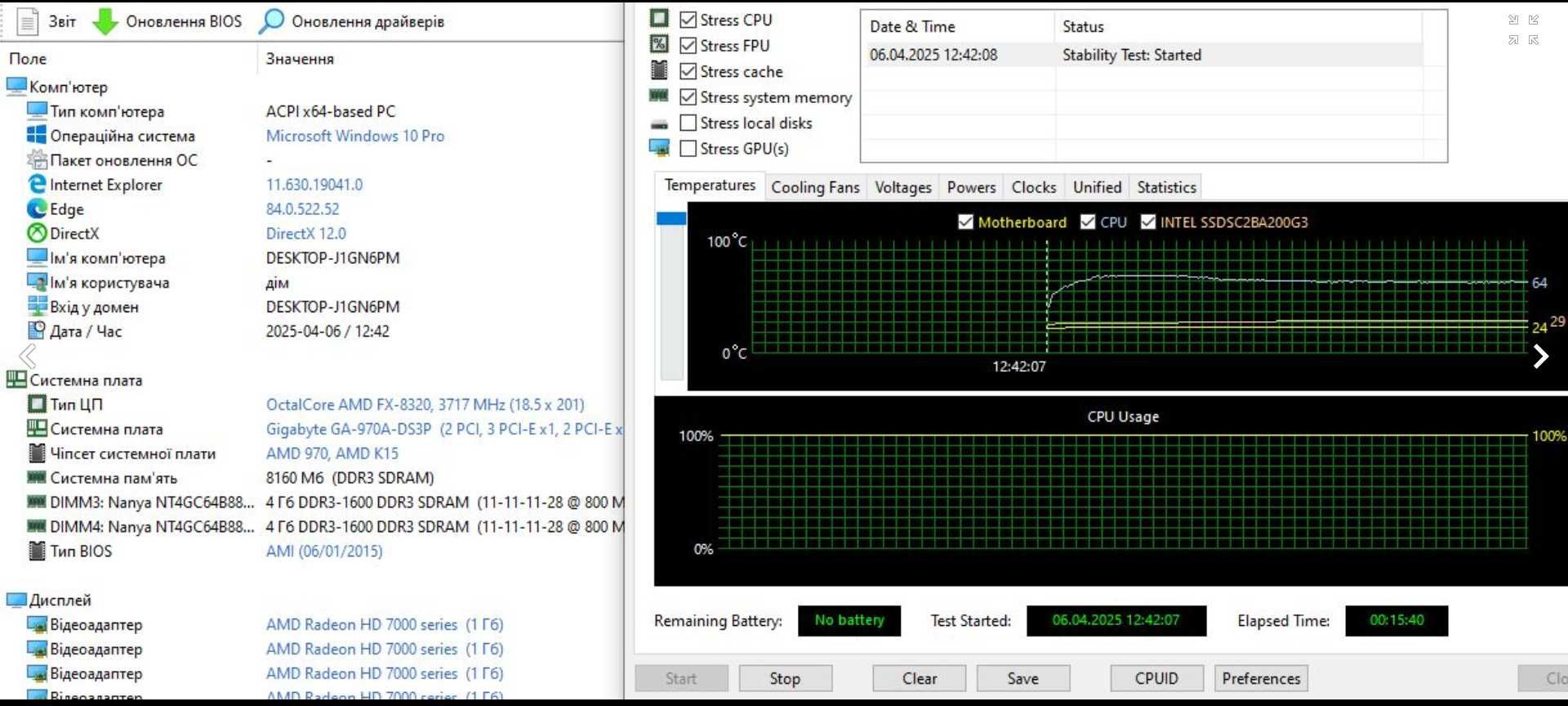Open the OctalCore AMD FX-8320 link
This screenshot has height=706, width=1568.
coord(425,404)
